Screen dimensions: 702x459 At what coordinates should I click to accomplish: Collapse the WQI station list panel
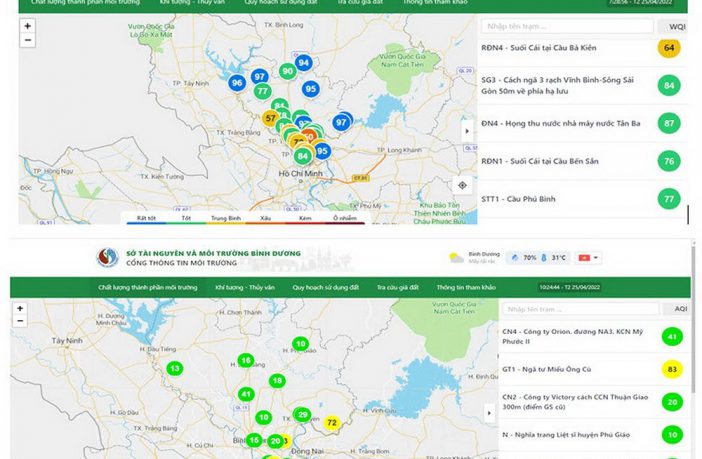pyautogui.click(x=466, y=130)
